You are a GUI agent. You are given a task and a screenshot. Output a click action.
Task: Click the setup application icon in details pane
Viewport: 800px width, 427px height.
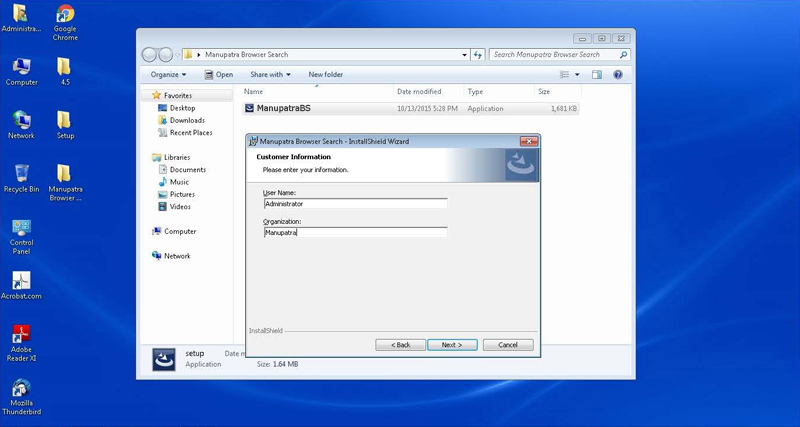click(x=164, y=359)
